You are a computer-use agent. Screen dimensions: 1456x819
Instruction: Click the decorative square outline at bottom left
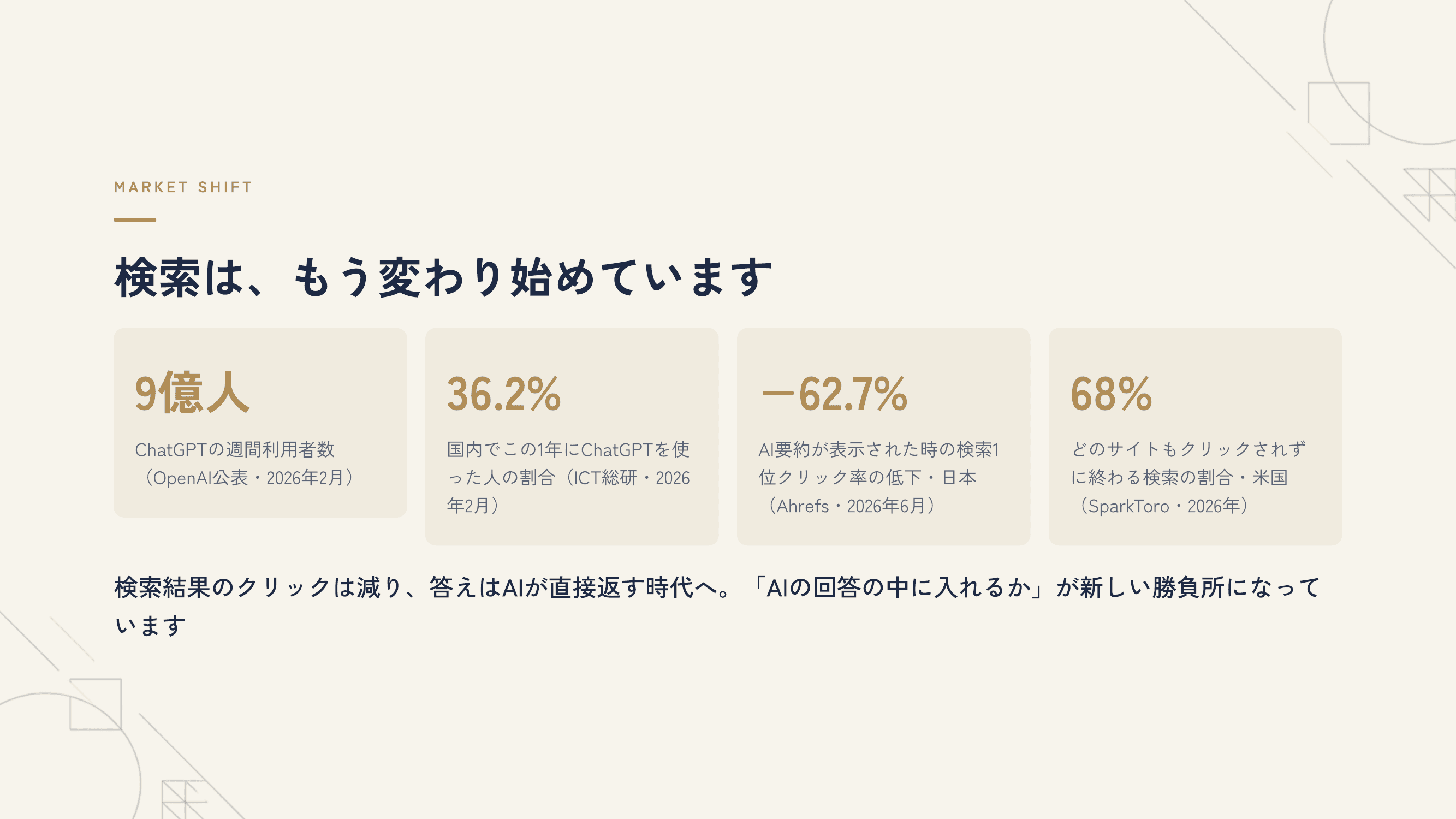96,704
